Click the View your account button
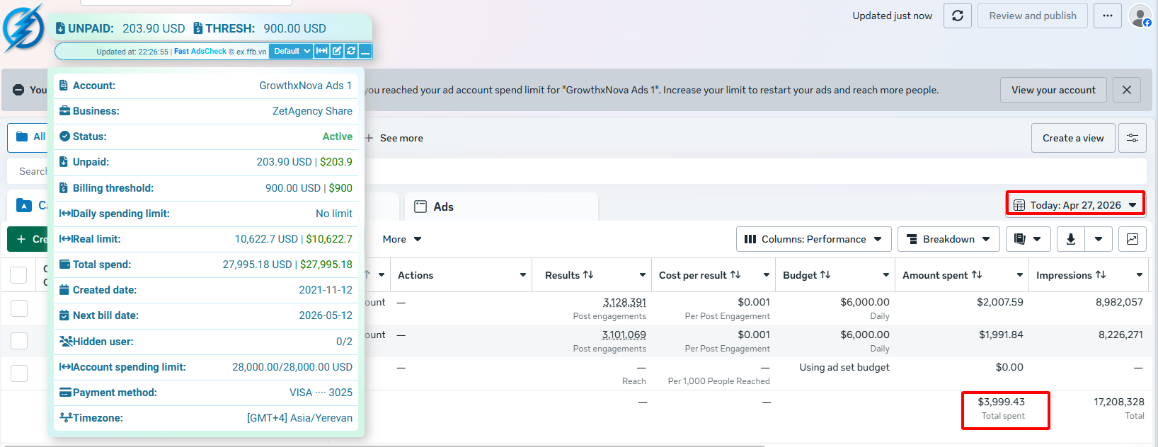The height and width of the screenshot is (447, 1158). (x=1053, y=90)
